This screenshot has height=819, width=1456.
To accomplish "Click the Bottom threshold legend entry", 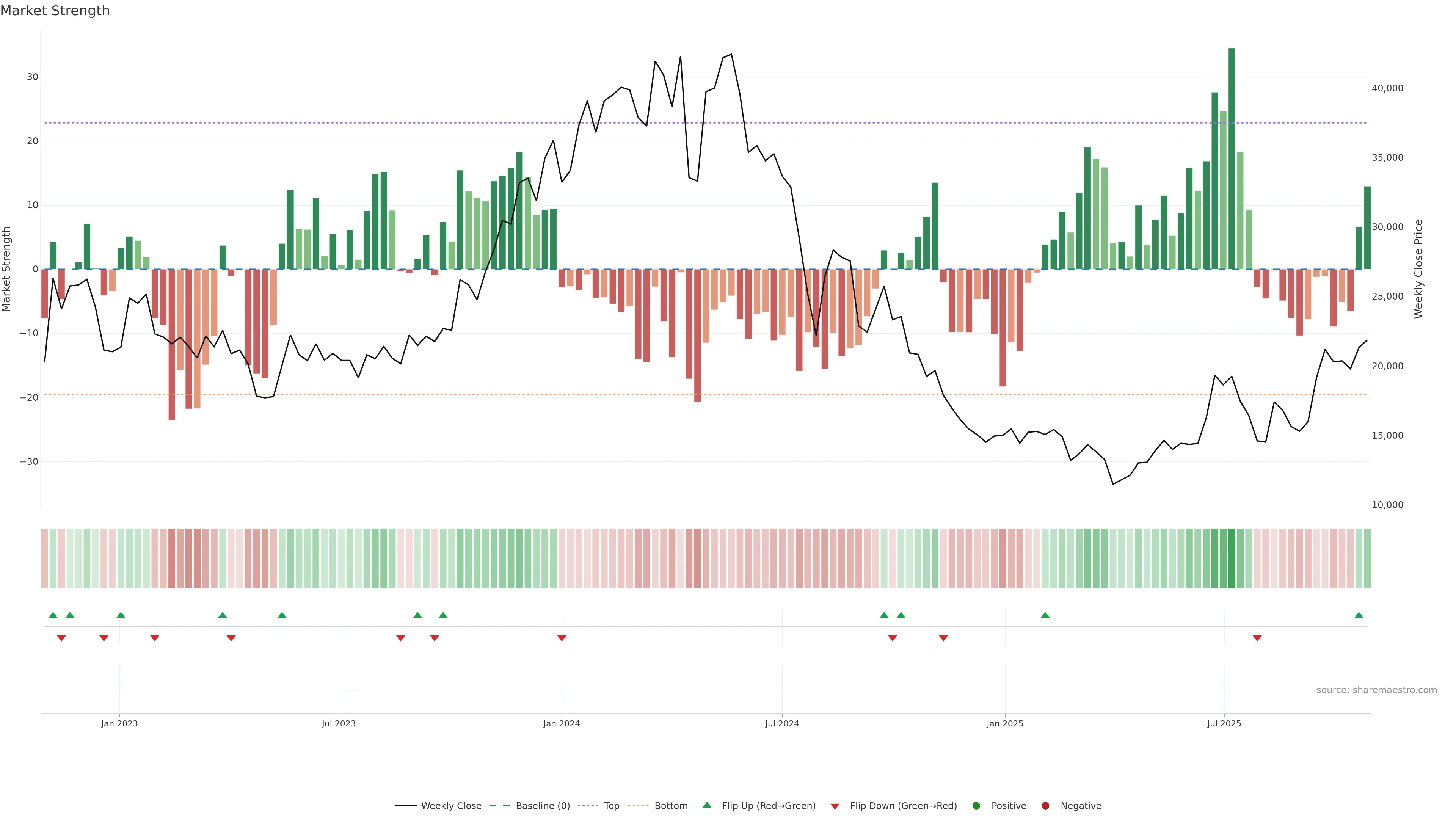I will [x=638, y=806].
